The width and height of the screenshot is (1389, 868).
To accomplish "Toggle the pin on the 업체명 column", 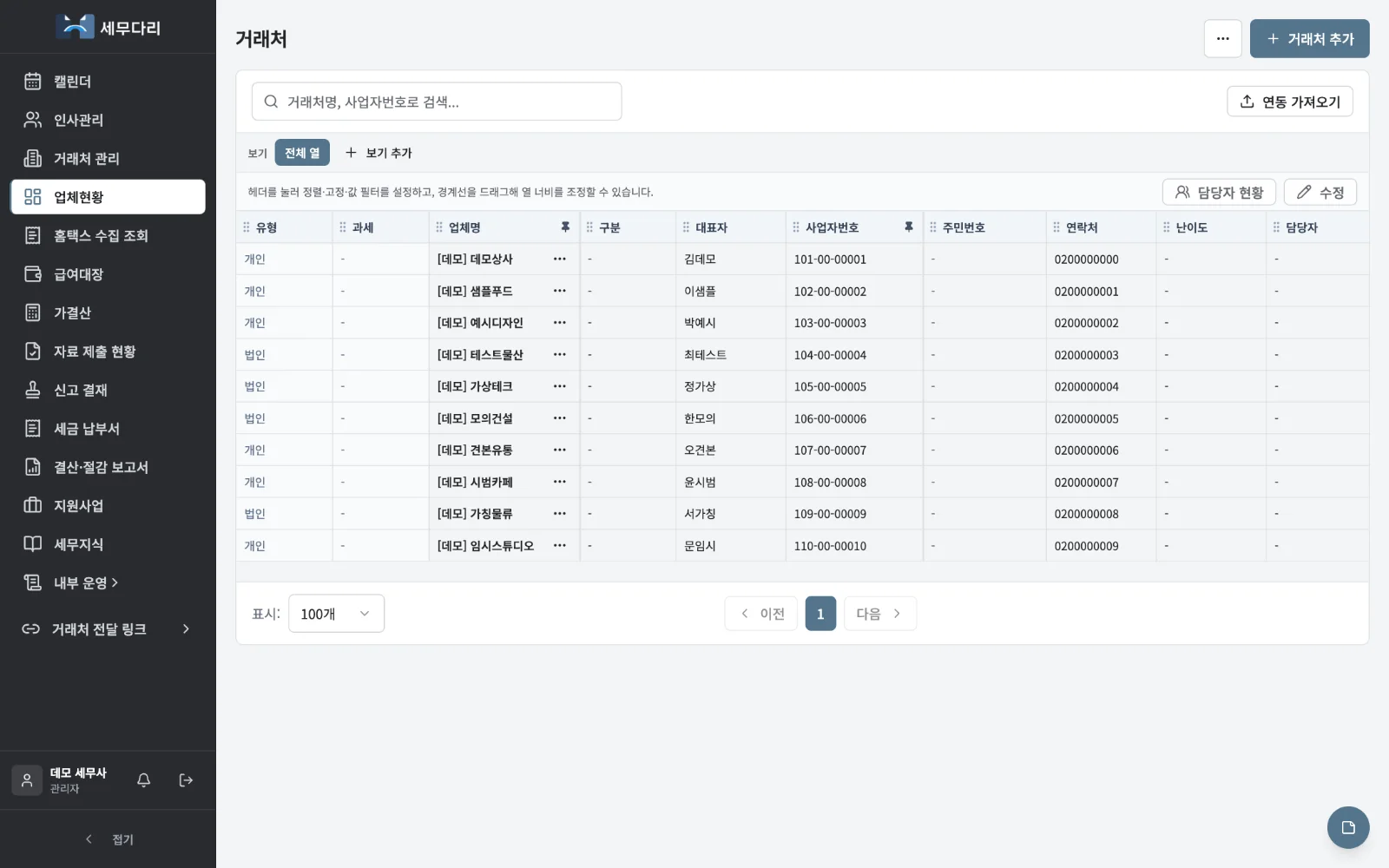I will (565, 227).
